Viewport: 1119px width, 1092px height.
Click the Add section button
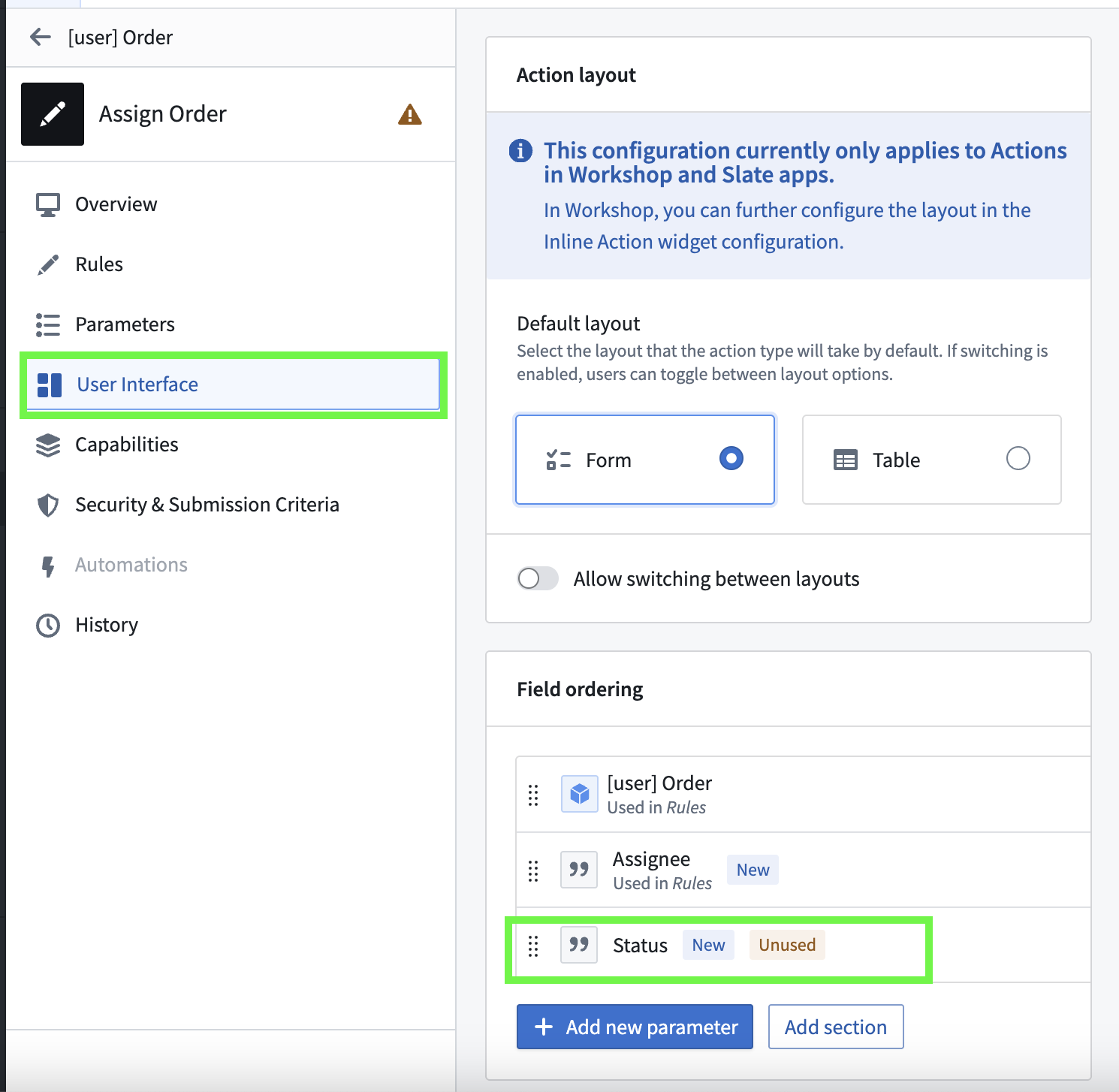(835, 1027)
